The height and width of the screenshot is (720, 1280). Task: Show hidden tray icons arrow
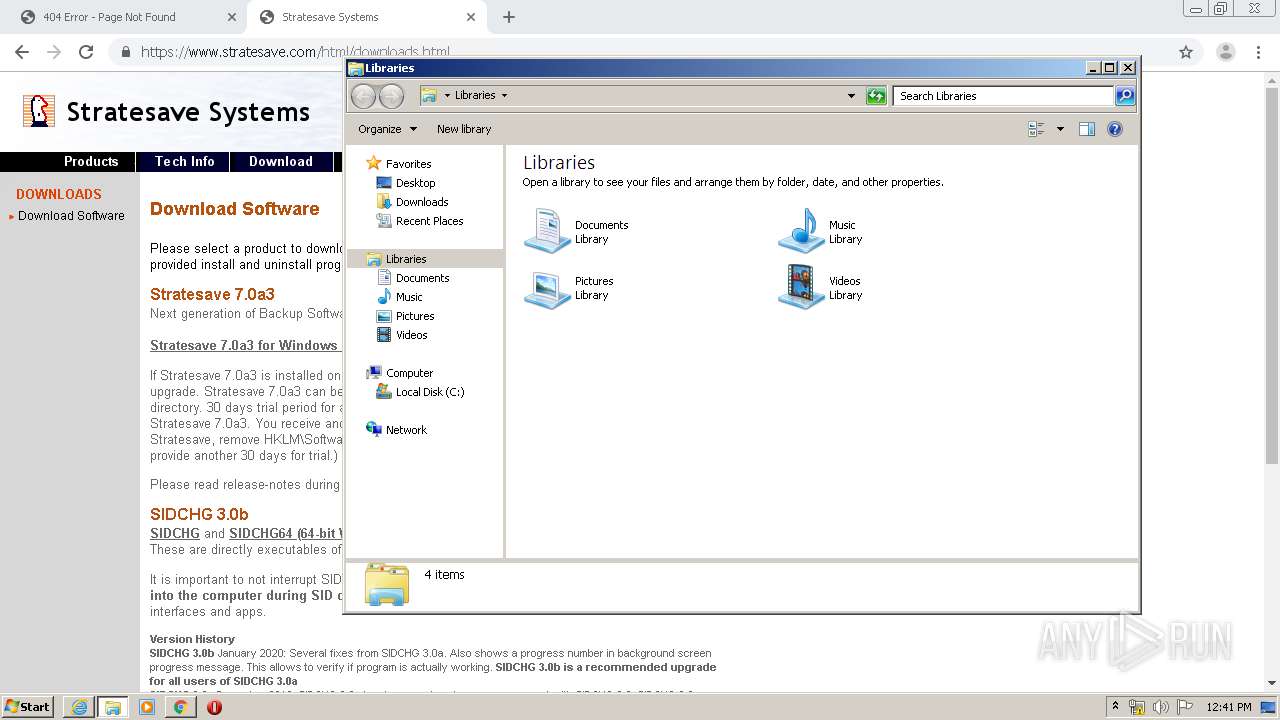(x=1115, y=707)
